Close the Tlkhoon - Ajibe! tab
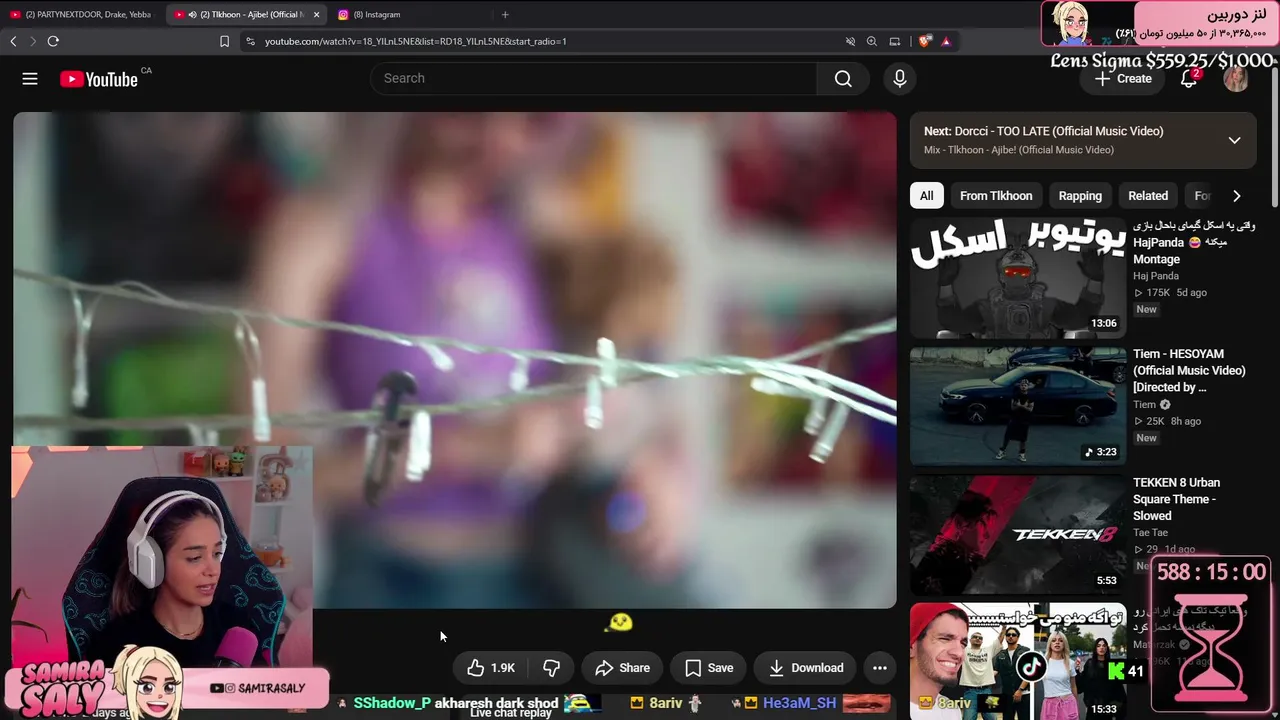 click(x=316, y=14)
